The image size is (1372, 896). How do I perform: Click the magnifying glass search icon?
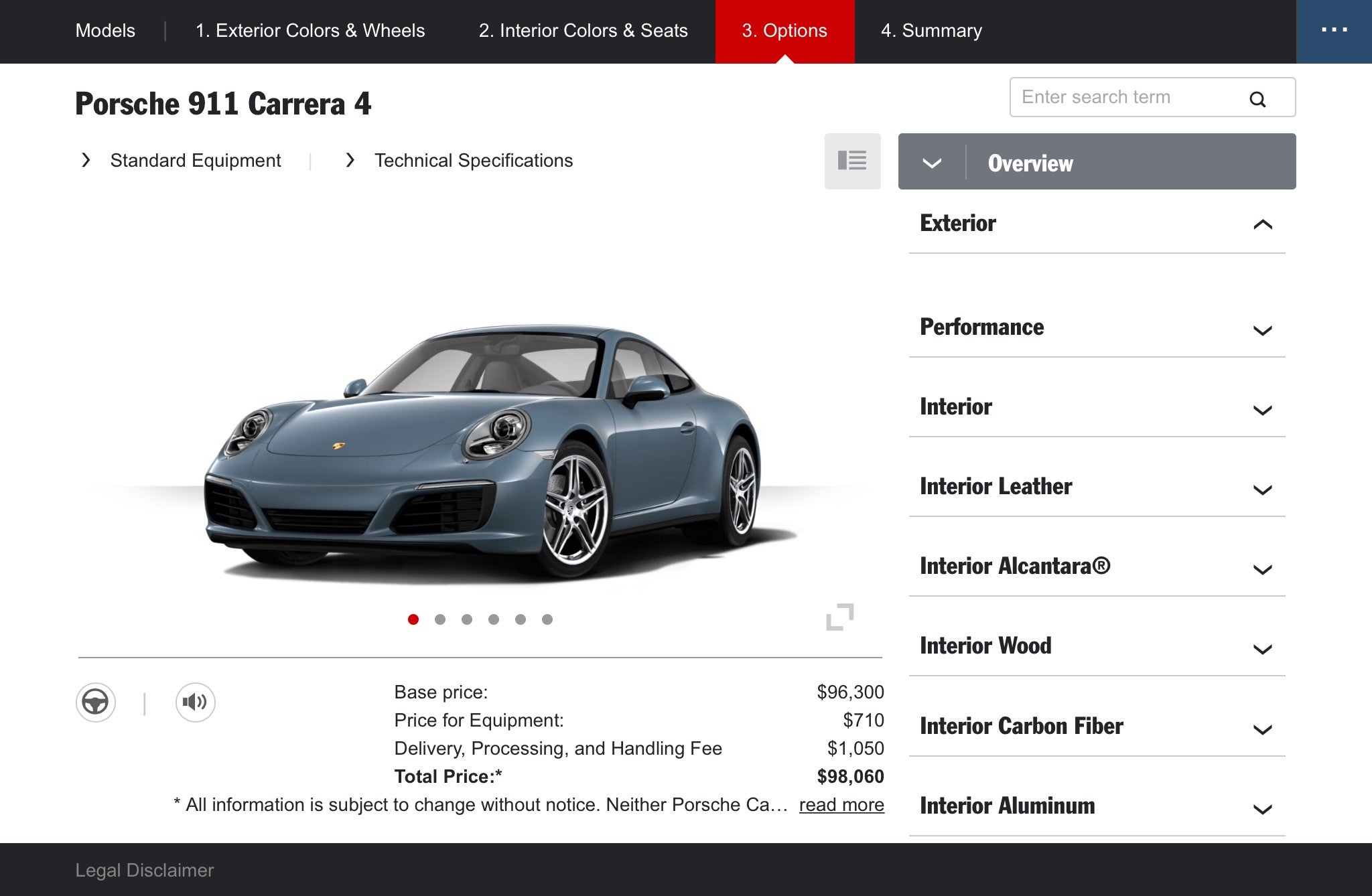click(x=1257, y=99)
